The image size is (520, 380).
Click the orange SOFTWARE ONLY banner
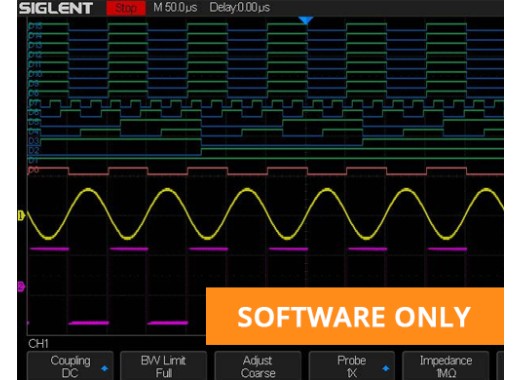point(355,316)
